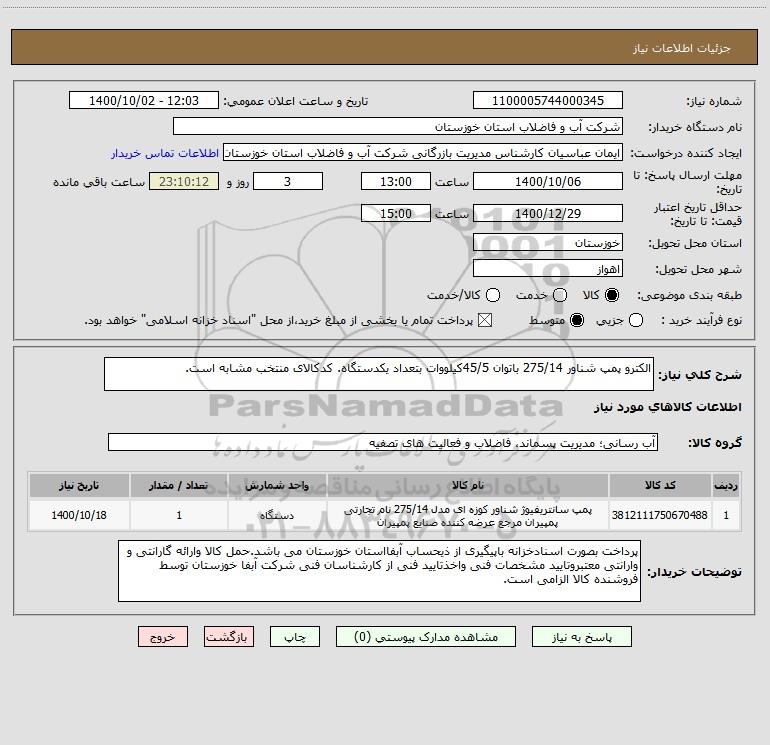The width and height of the screenshot is (770, 745).
Task: Choose the جزیی purchase type radio
Action: coord(636,320)
